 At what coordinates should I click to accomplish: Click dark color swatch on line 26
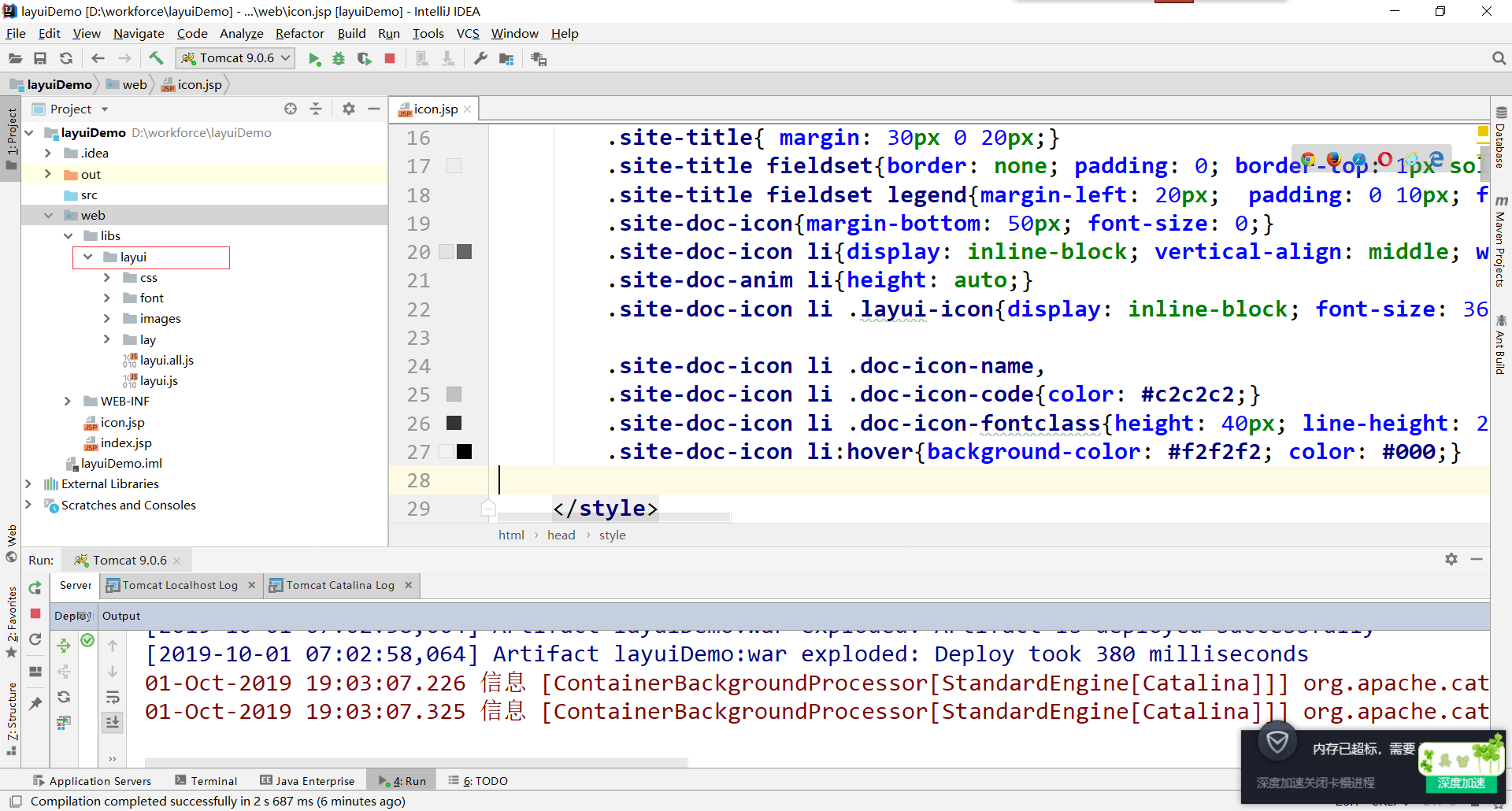pyautogui.click(x=454, y=423)
